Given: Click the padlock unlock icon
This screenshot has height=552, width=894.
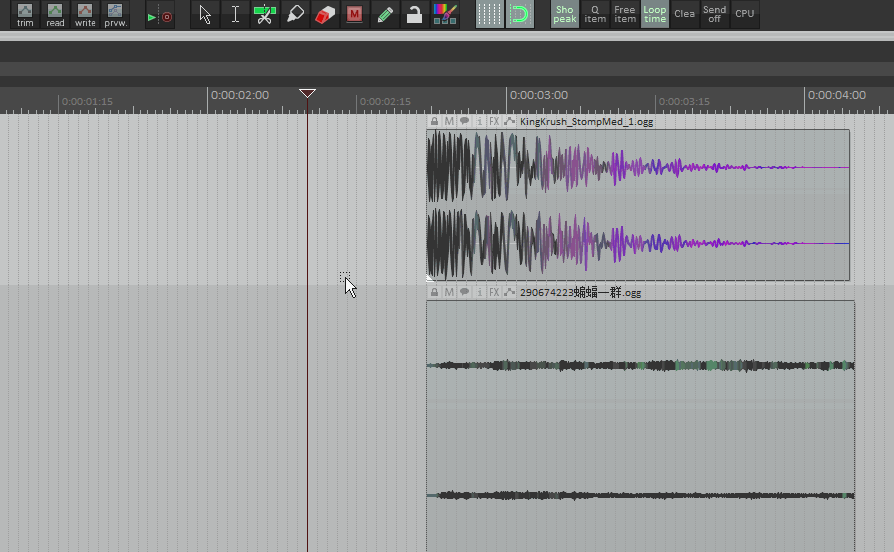Looking at the screenshot, I should [415, 14].
